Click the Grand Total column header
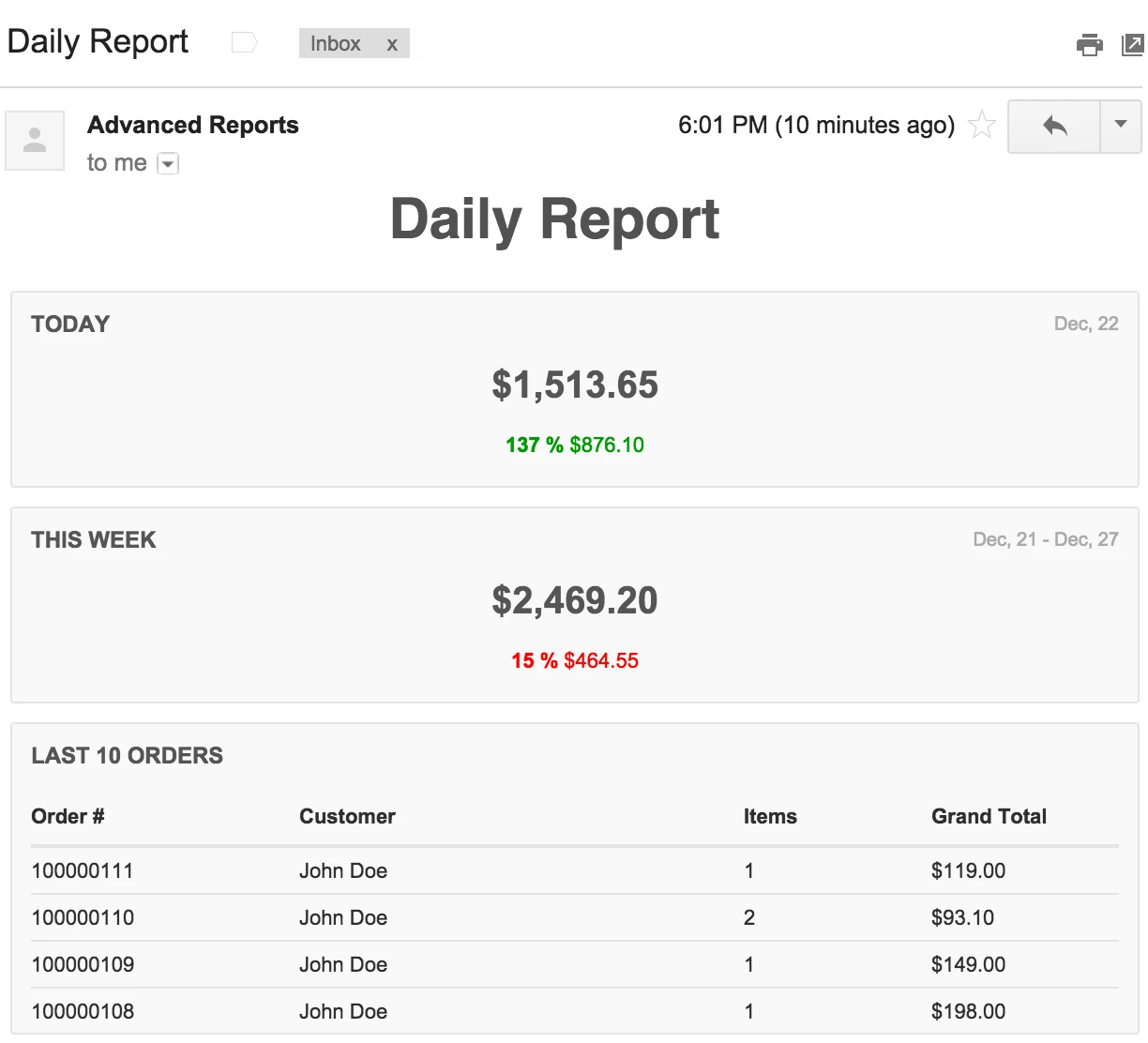This screenshot has width=1148, height=1043. point(989,816)
